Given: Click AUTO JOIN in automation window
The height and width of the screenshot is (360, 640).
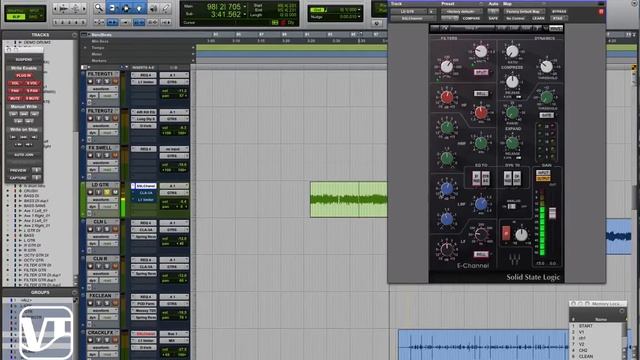Looking at the screenshot, I should coord(24,155).
